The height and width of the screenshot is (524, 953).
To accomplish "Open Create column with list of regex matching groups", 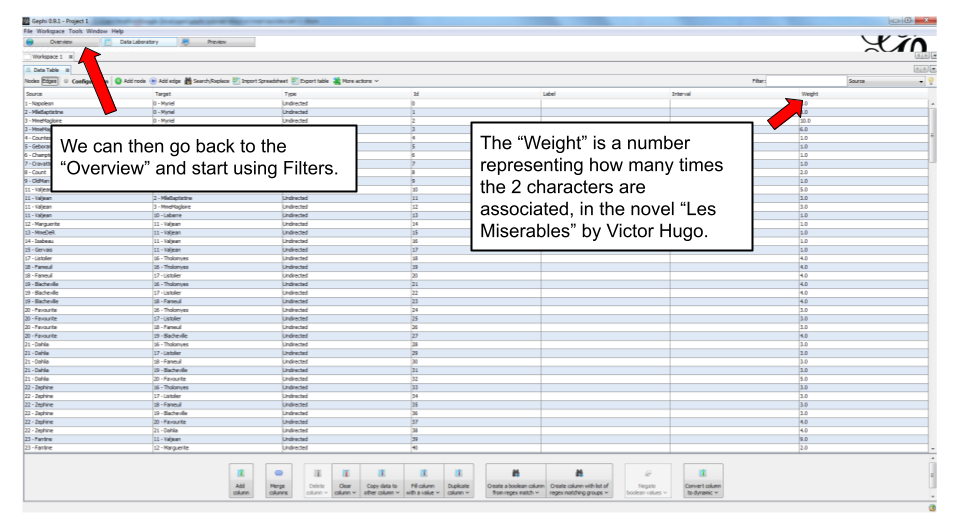I will click(579, 480).
